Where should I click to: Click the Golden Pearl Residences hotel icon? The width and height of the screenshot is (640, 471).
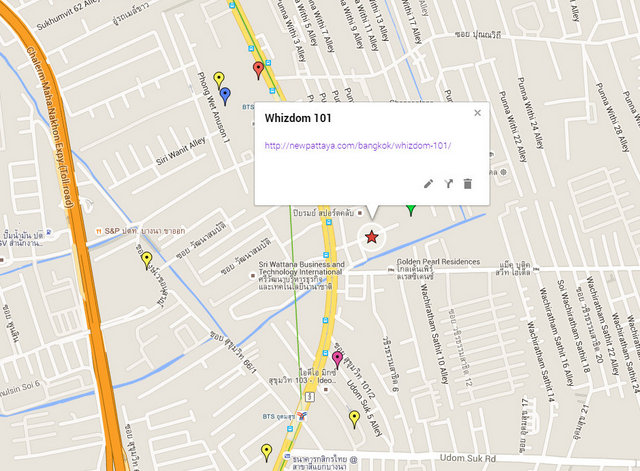(x=391, y=270)
